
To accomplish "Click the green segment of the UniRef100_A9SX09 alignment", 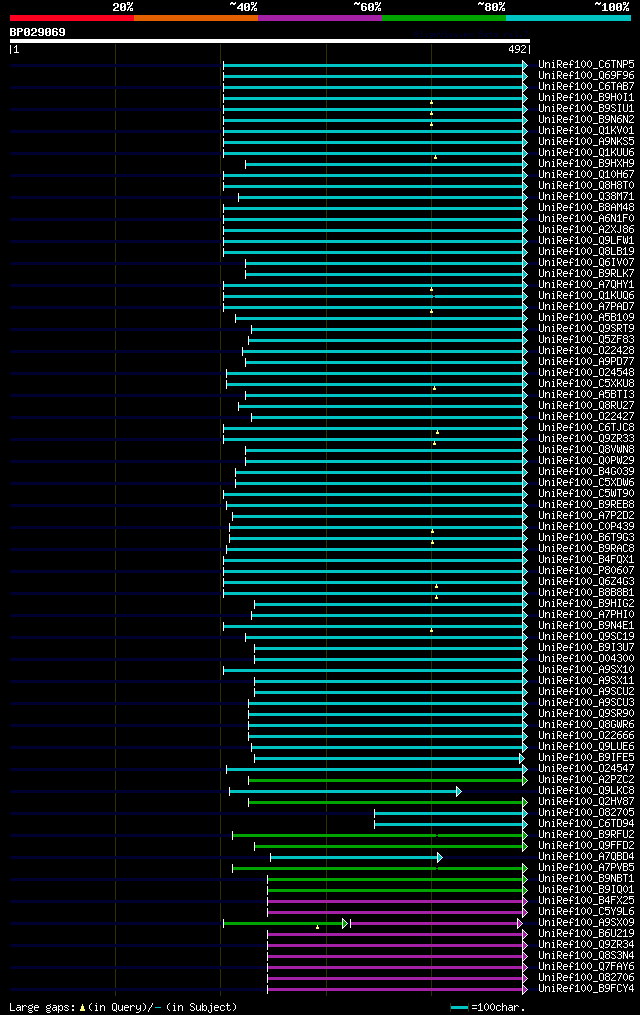I will [285, 924].
